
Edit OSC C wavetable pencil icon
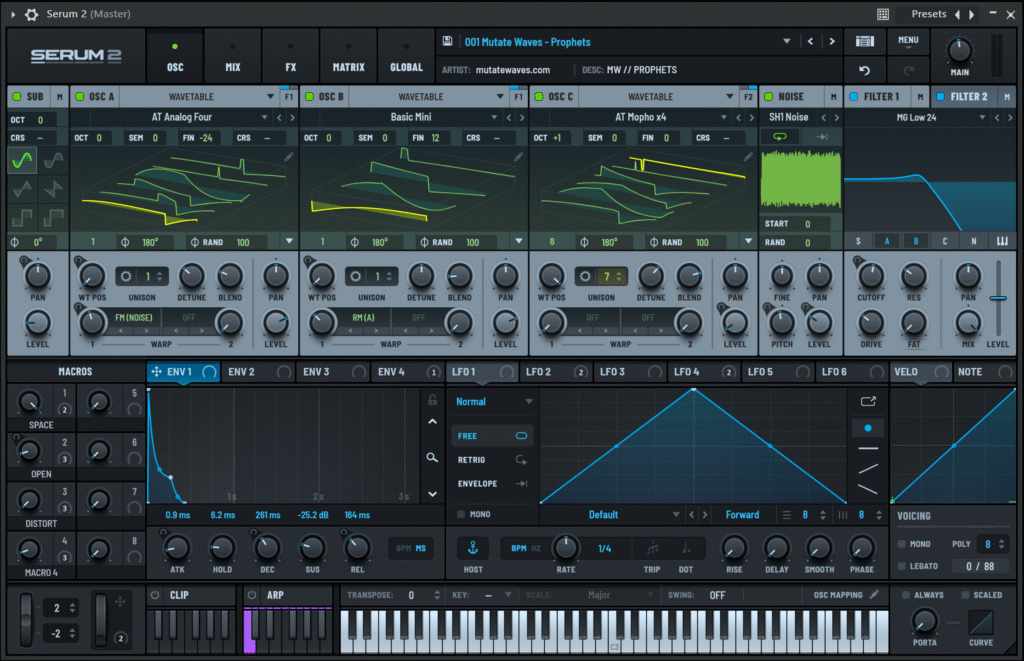coord(748,157)
